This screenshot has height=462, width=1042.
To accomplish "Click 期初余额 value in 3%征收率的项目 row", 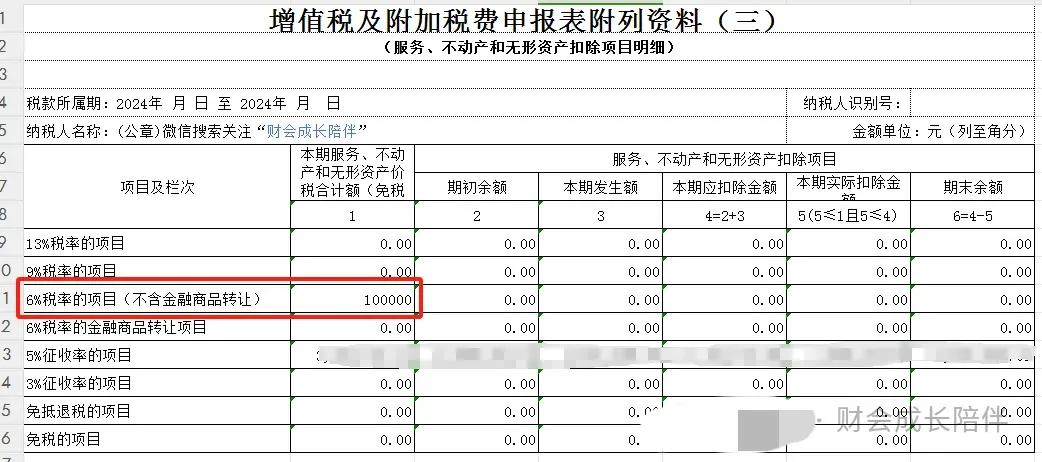I will coord(476,383).
